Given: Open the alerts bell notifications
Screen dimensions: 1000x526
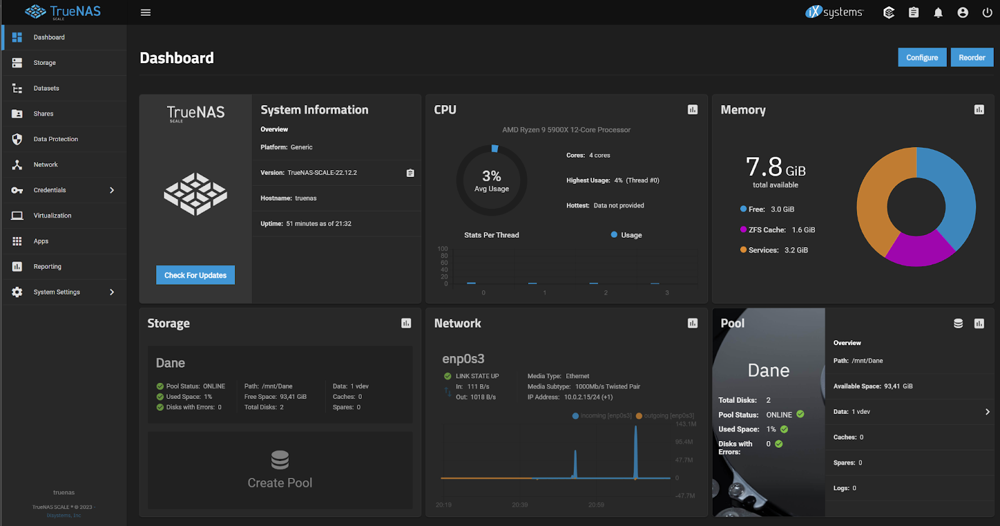Looking at the screenshot, I should point(938,12).
